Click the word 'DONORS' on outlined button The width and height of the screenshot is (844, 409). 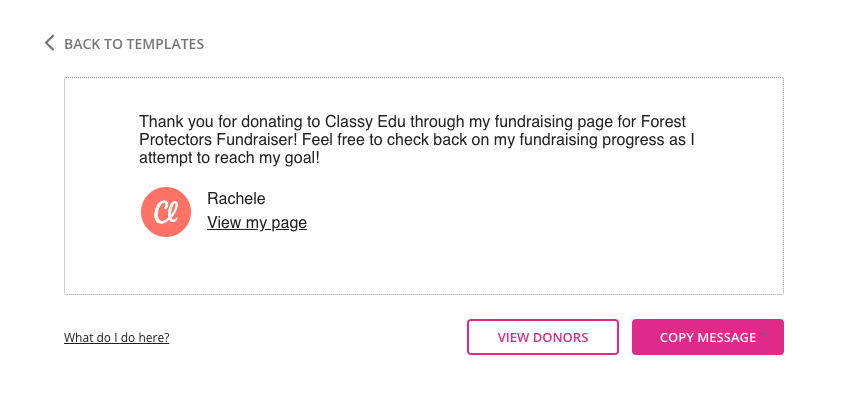tap(560, 337)
